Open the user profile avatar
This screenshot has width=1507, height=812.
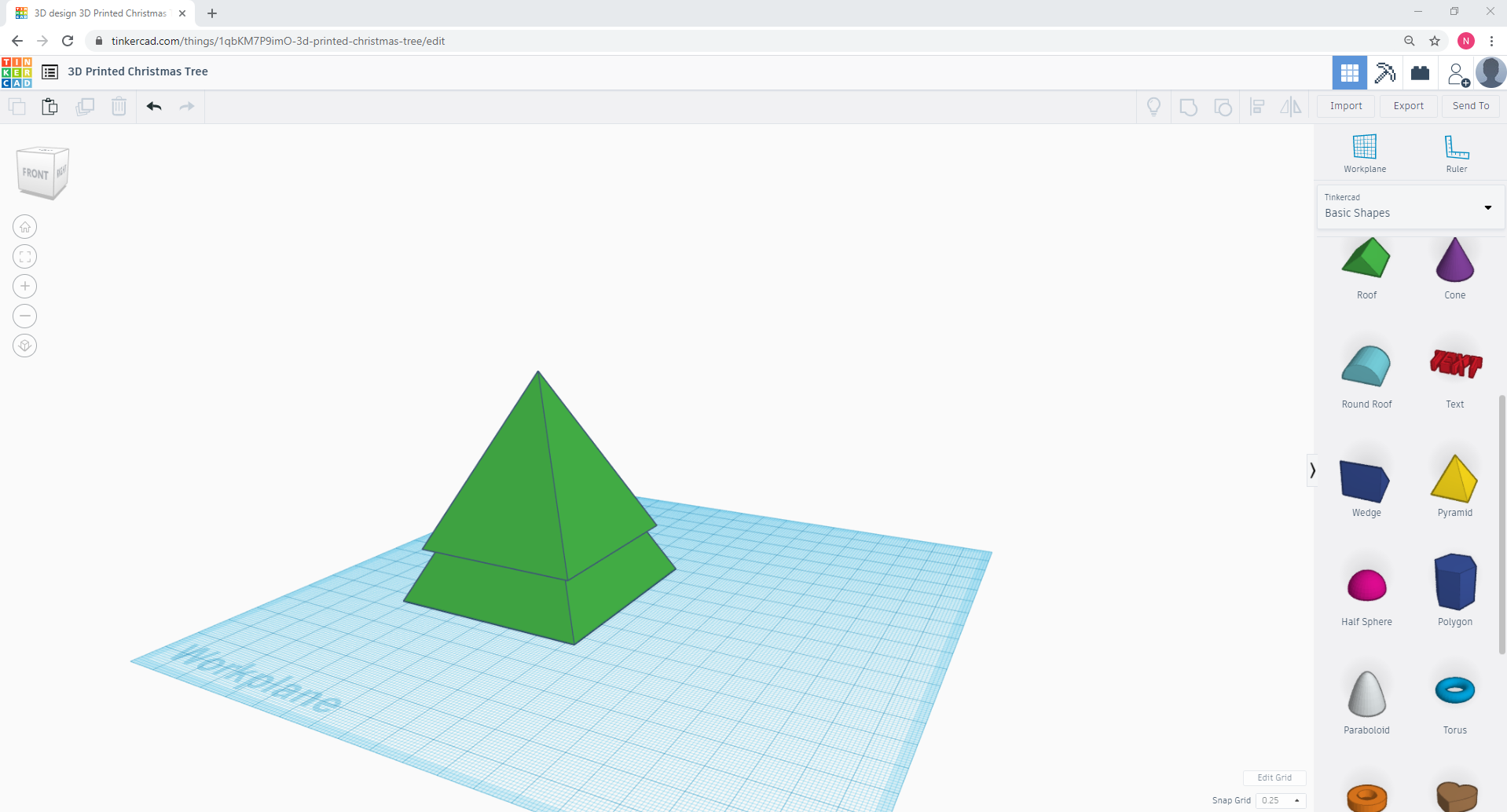coord(1490,73)
